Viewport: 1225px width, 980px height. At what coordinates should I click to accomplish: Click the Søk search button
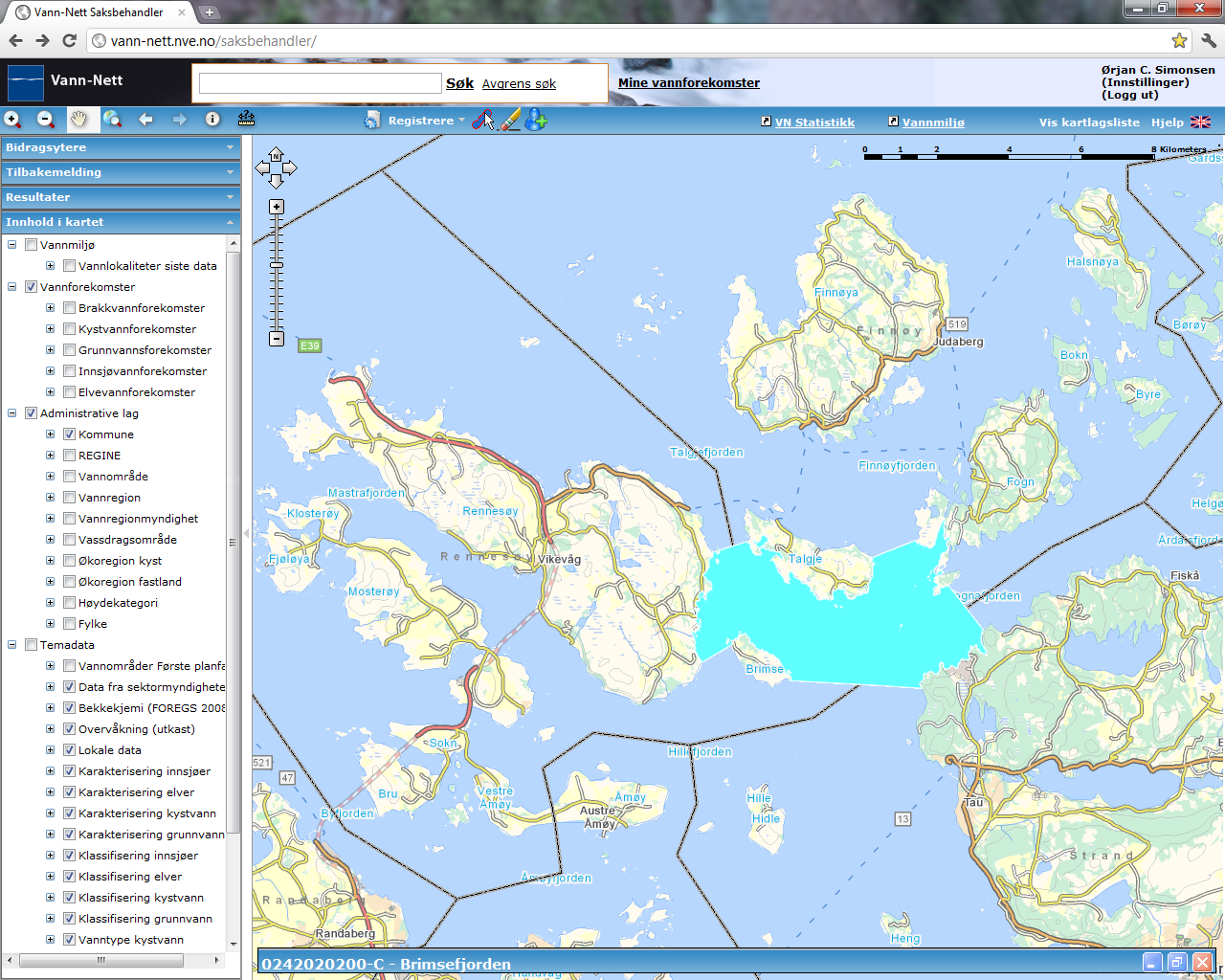tap(459, 83)
